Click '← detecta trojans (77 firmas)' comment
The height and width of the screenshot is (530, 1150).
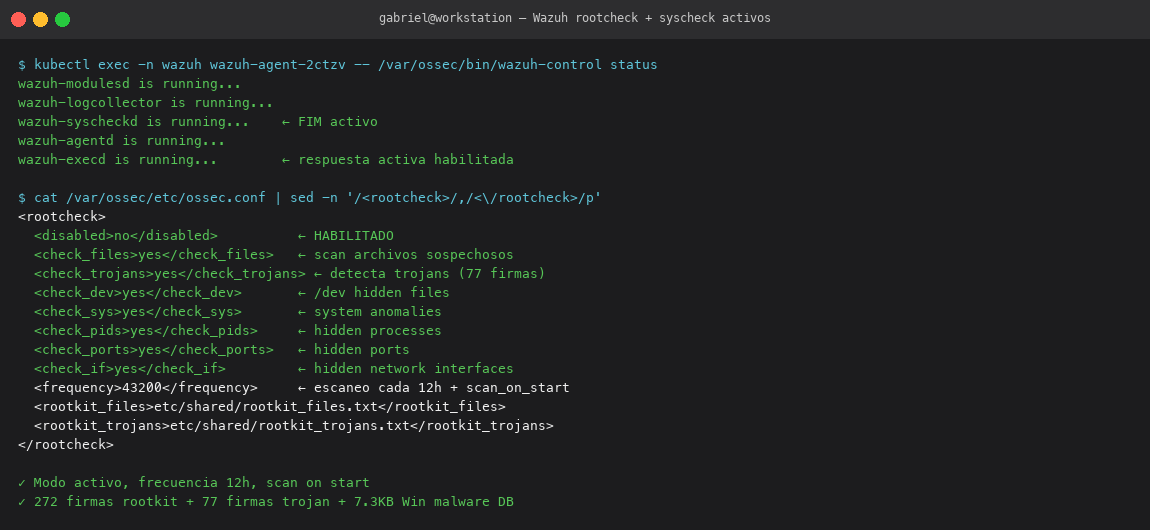point(430,274)
